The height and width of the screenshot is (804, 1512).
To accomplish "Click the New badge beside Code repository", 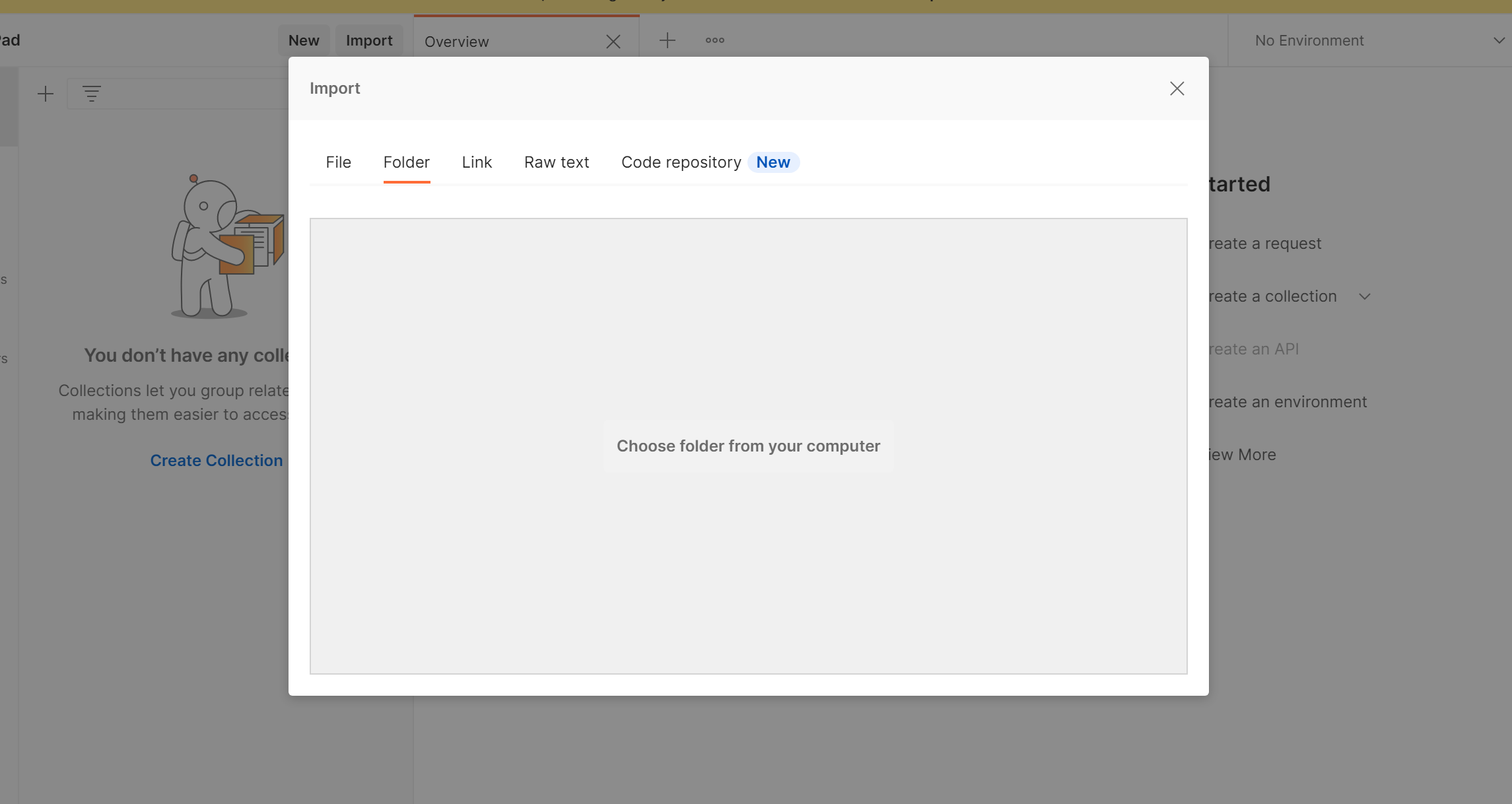I will tap(773, 162).
